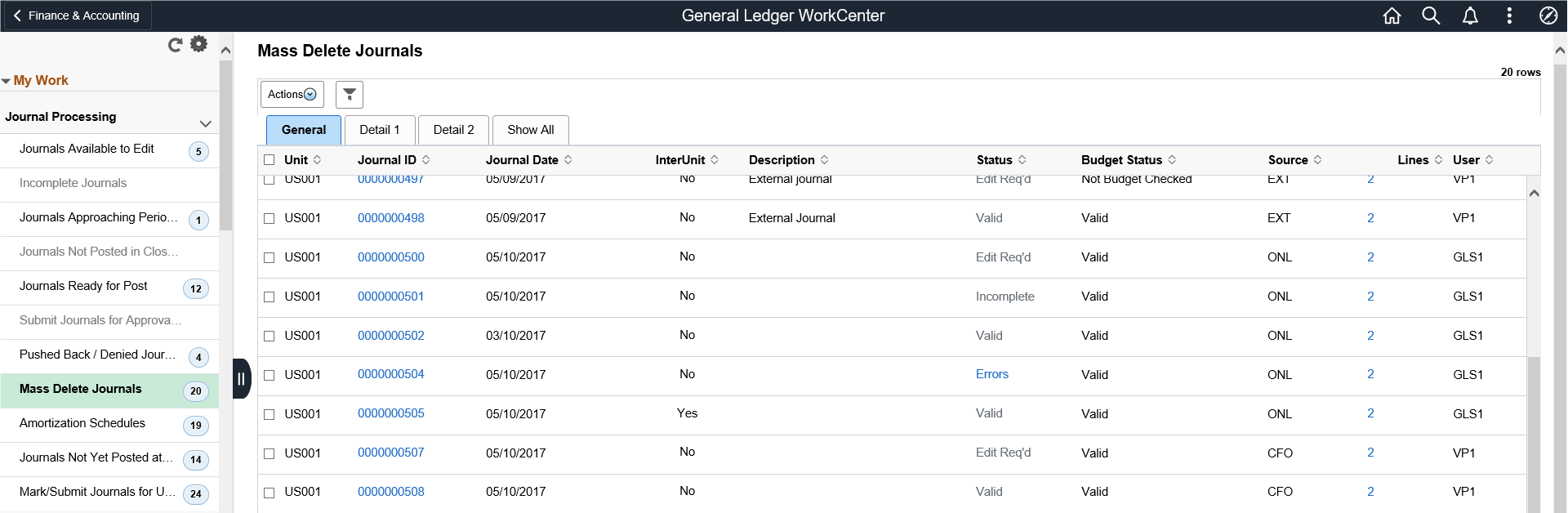
Task: Check the box for journal 0000000498
Action: coord(269,218)
